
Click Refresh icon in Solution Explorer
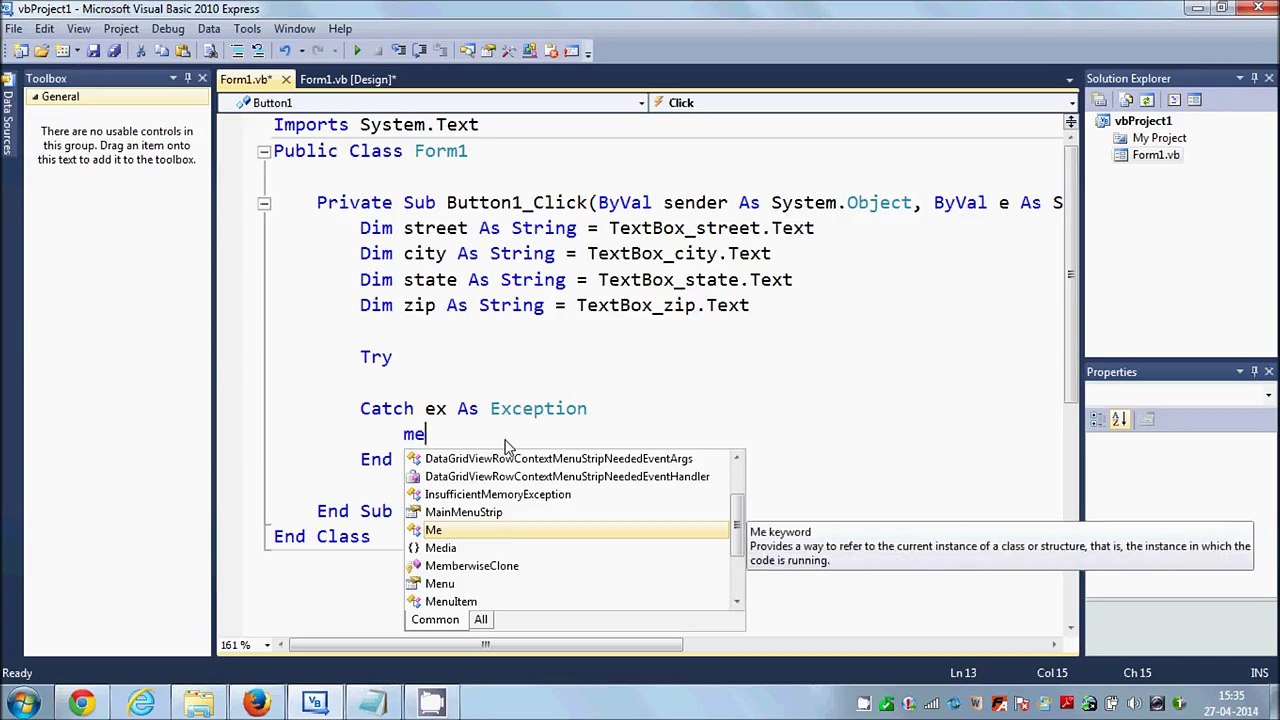(1147, 100)
